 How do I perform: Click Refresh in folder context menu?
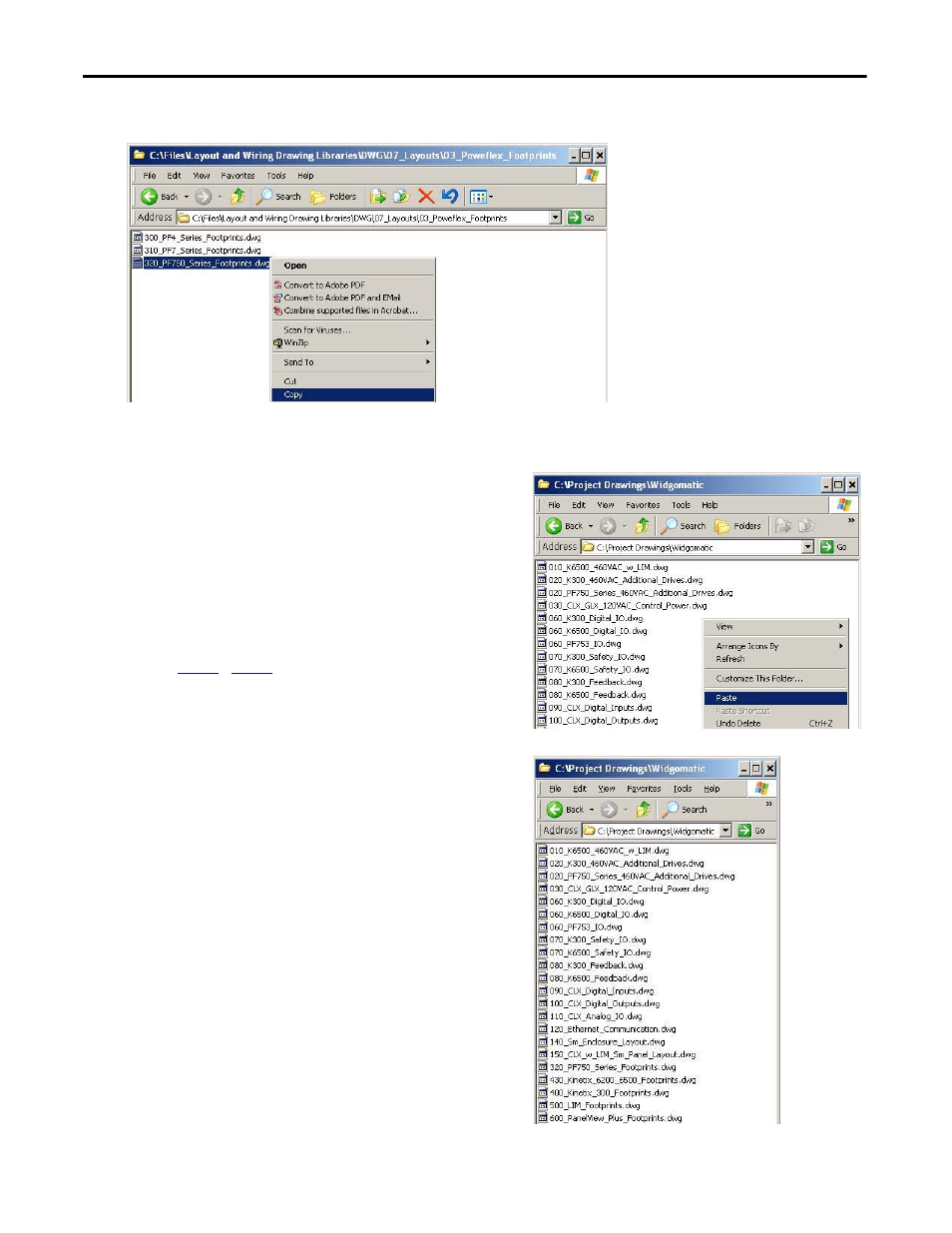(775, 659)
